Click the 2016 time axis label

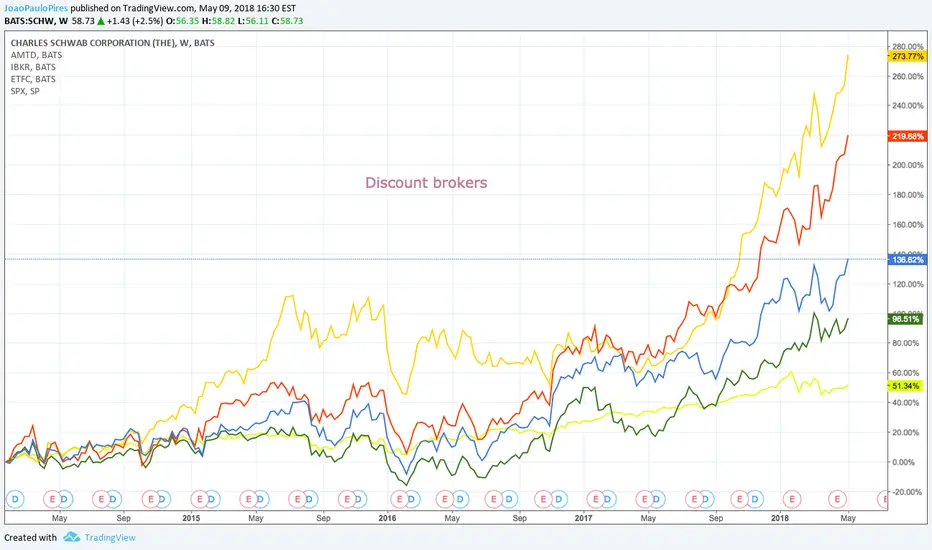pyautogui.click(x=388, y=518)
